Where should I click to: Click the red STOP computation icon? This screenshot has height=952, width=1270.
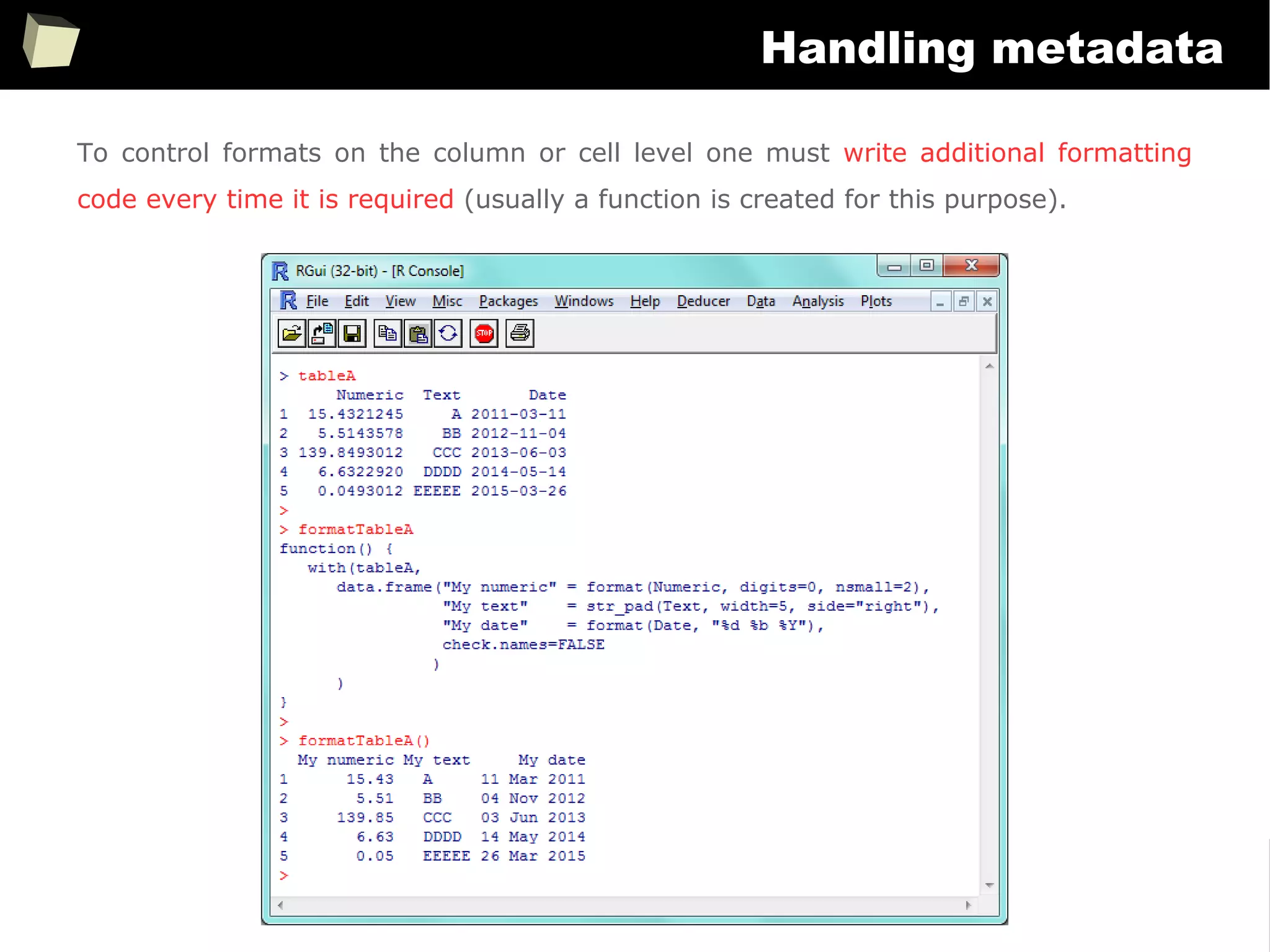click(484, 334)
